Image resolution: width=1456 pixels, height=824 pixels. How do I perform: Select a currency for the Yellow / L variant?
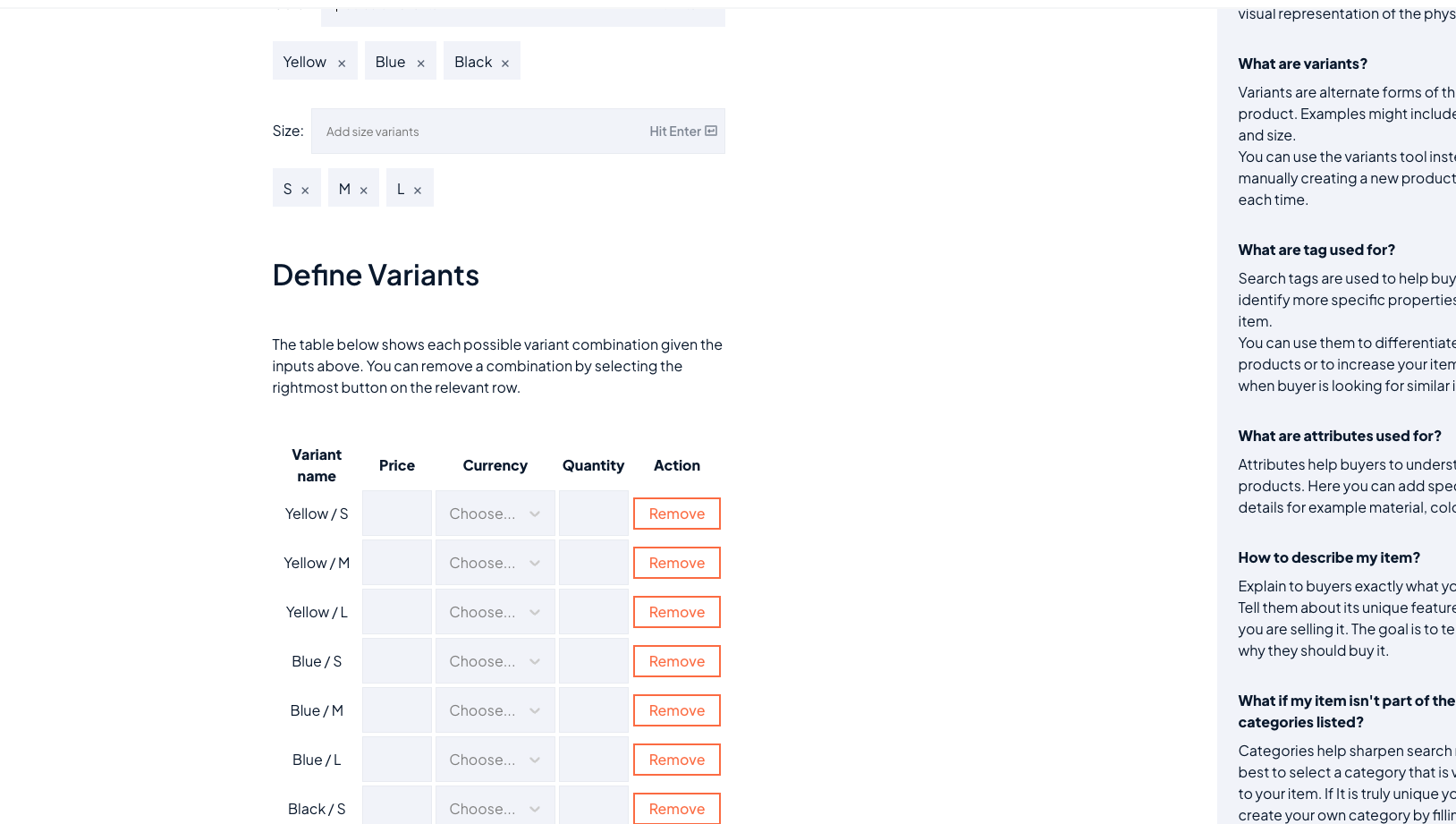495,611
